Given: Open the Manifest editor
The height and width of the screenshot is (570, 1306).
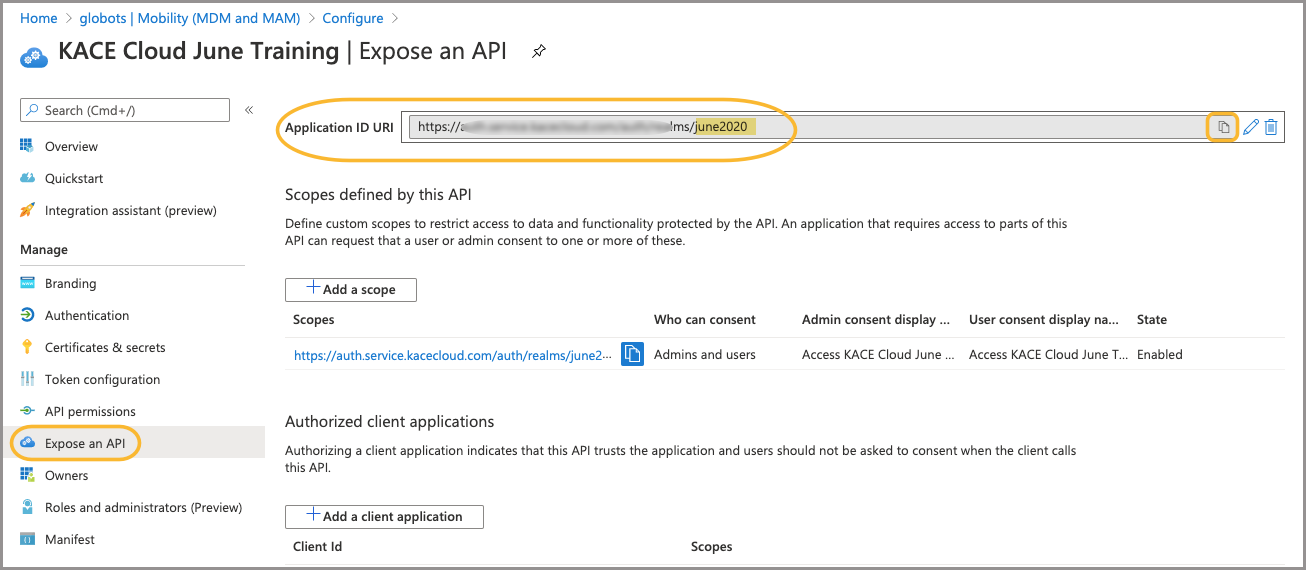Looking at the screenshot, I should click(70, 539).
